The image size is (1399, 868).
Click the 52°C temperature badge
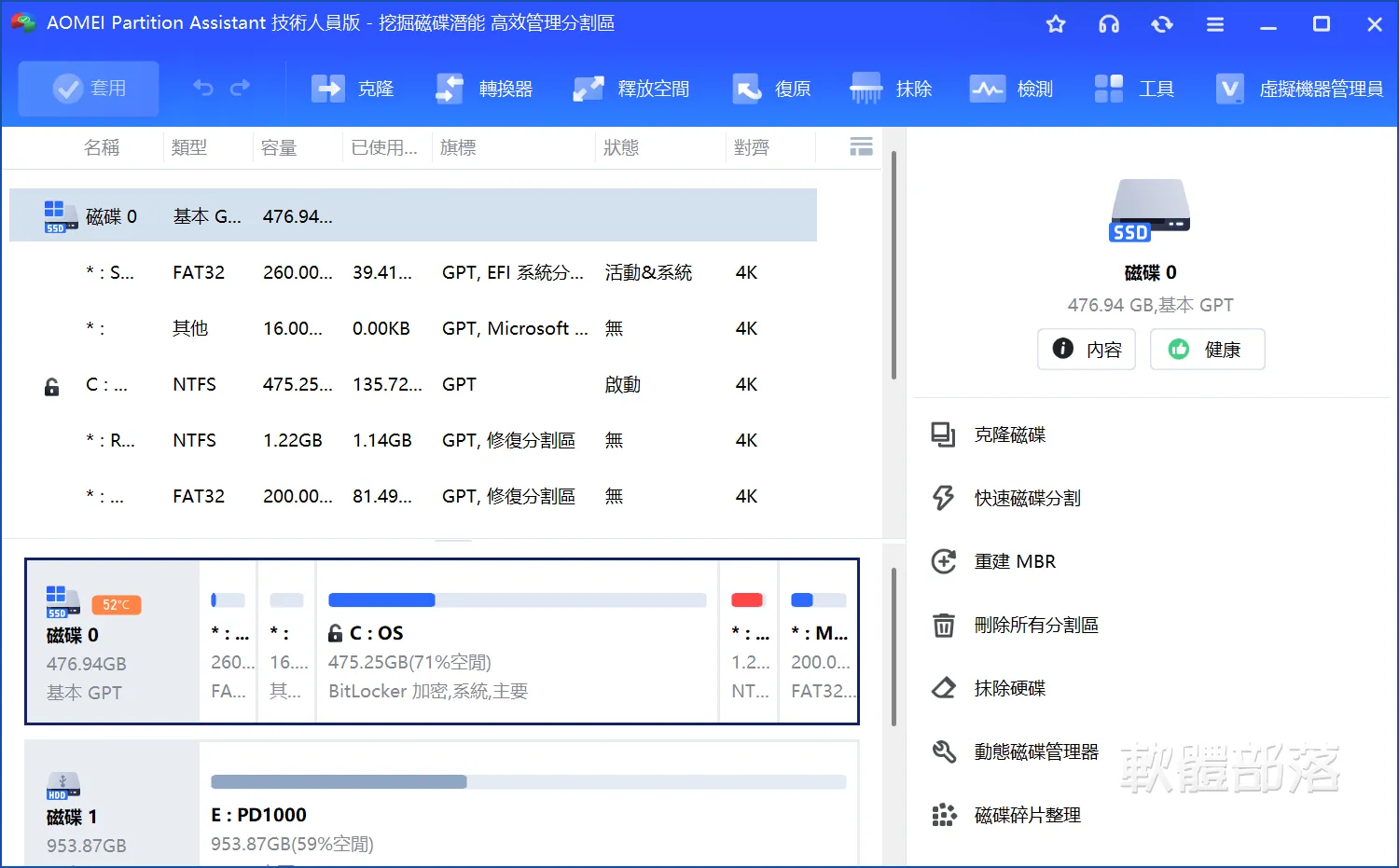click(117, 604)
